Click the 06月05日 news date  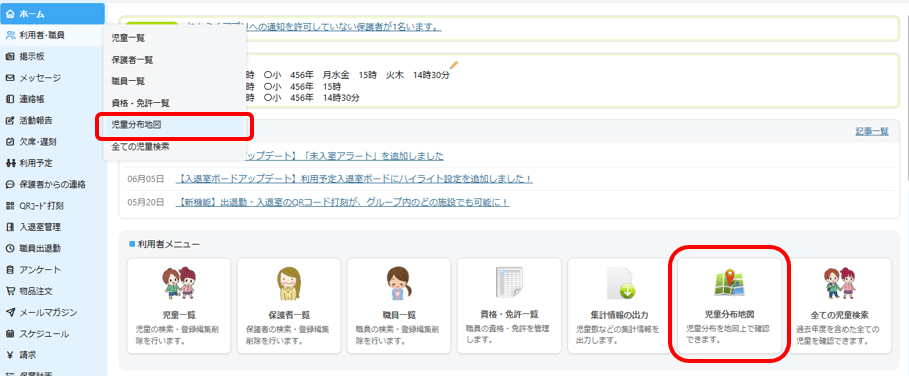[146, 179]
